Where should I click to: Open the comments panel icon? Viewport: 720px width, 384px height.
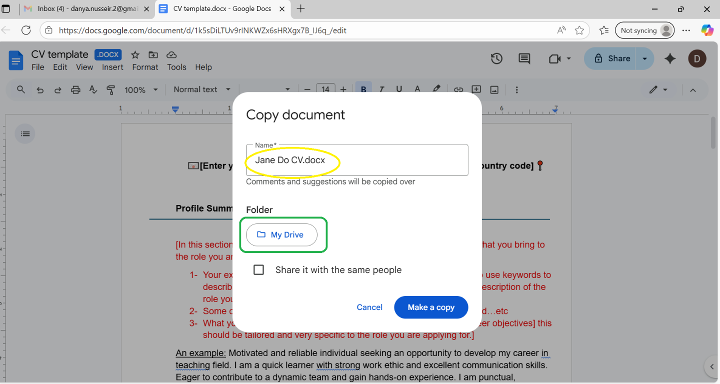[x=524, y=59]
